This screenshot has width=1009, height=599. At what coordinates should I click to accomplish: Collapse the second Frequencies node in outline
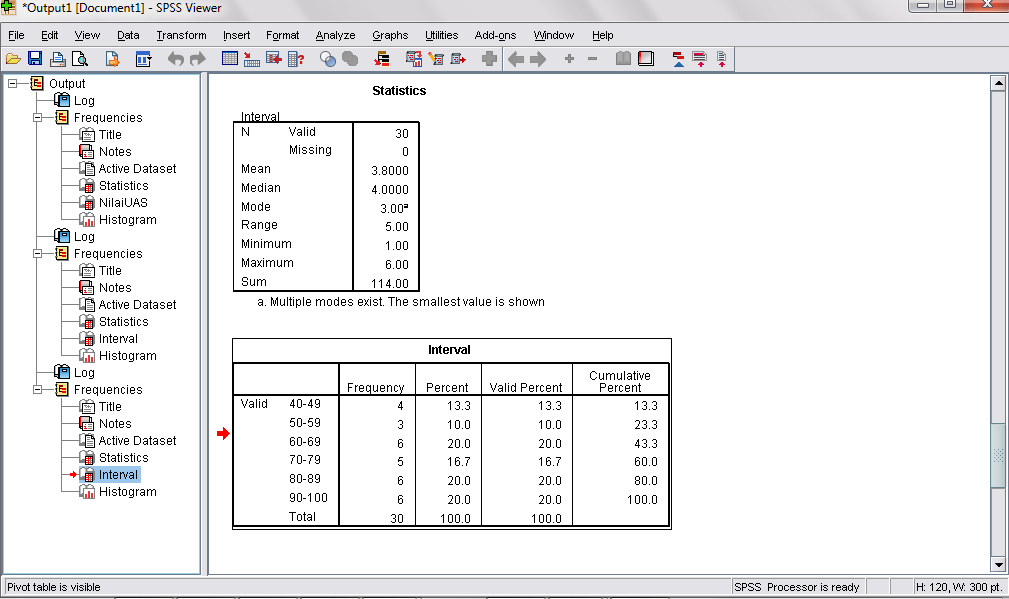pyautogui.click(x=37, y=253)
